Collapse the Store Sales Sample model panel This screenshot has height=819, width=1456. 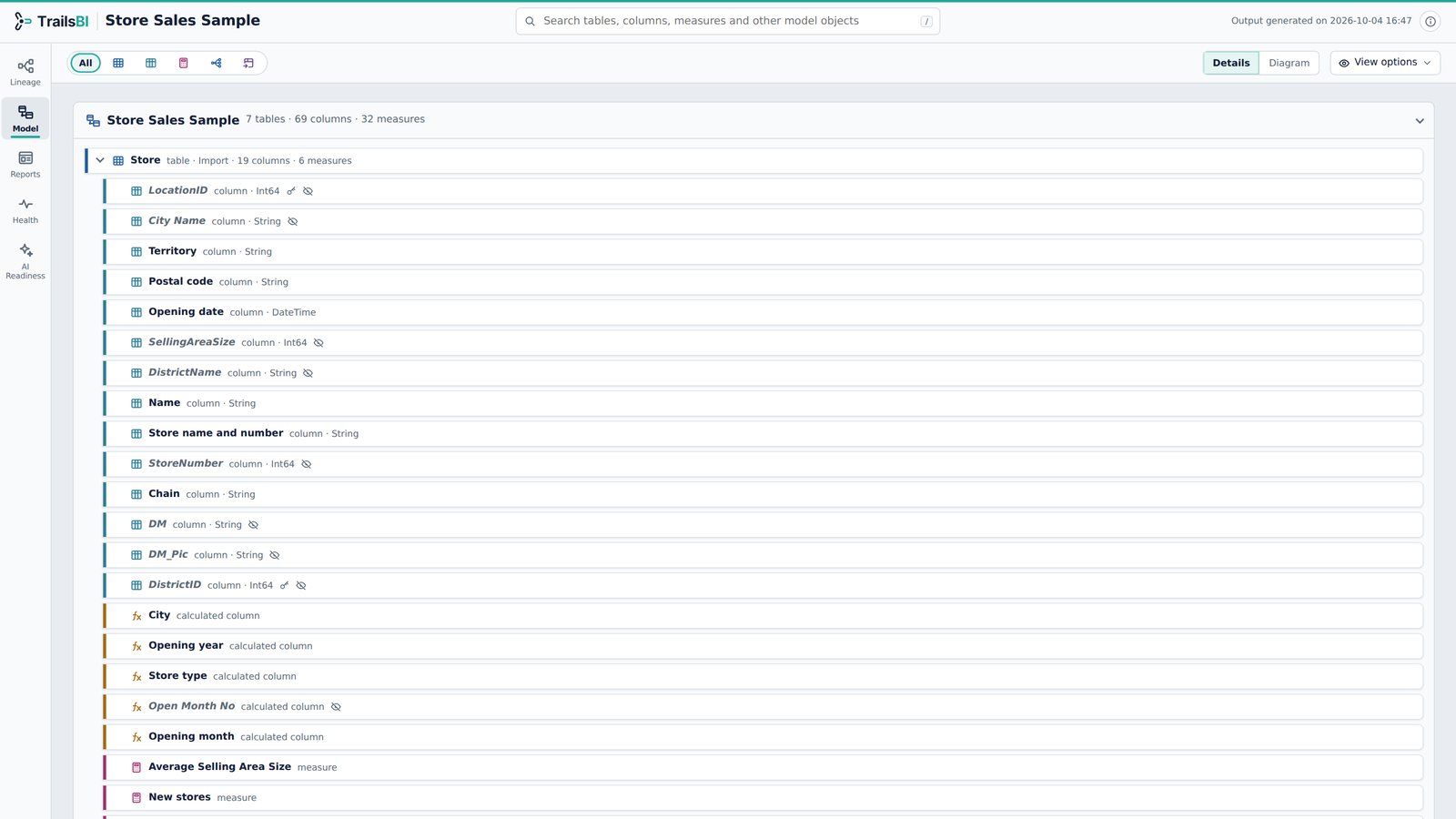(x=1420, y=121)
